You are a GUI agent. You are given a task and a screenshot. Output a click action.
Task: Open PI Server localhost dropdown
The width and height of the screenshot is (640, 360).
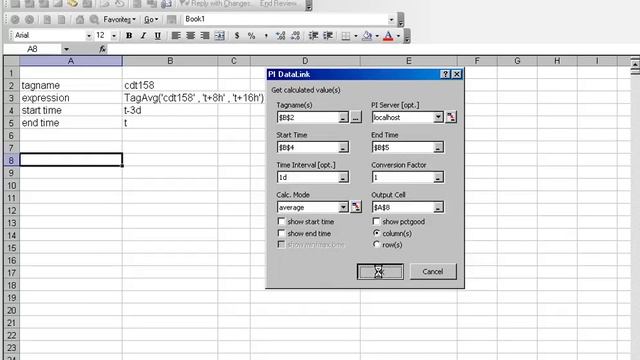click(438, 117)
